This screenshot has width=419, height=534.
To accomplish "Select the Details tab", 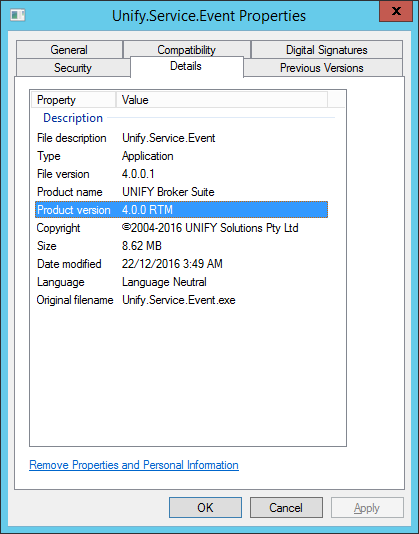I will [186, 66].
